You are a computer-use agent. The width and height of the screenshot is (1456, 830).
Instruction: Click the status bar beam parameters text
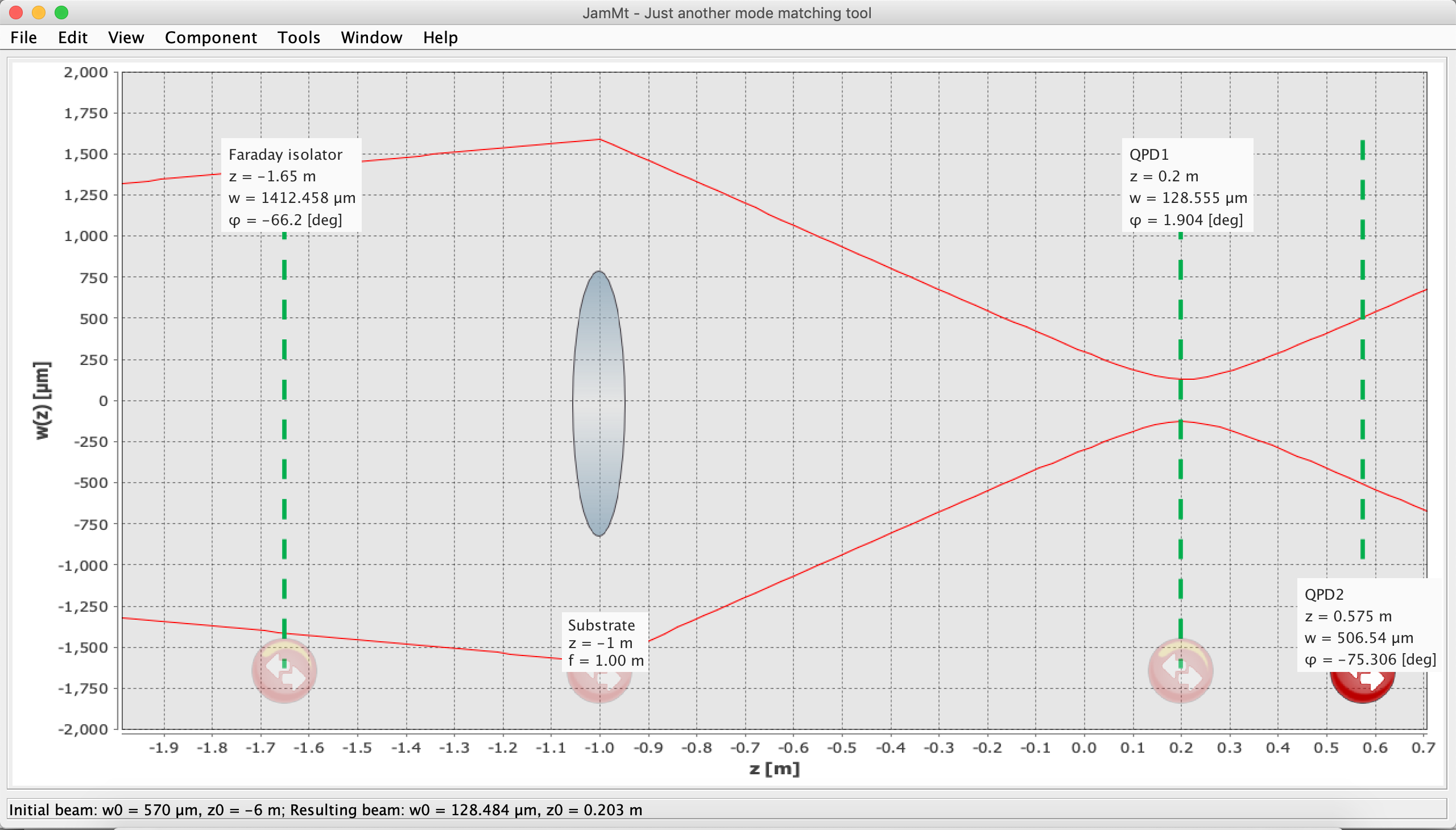[325, 810]
